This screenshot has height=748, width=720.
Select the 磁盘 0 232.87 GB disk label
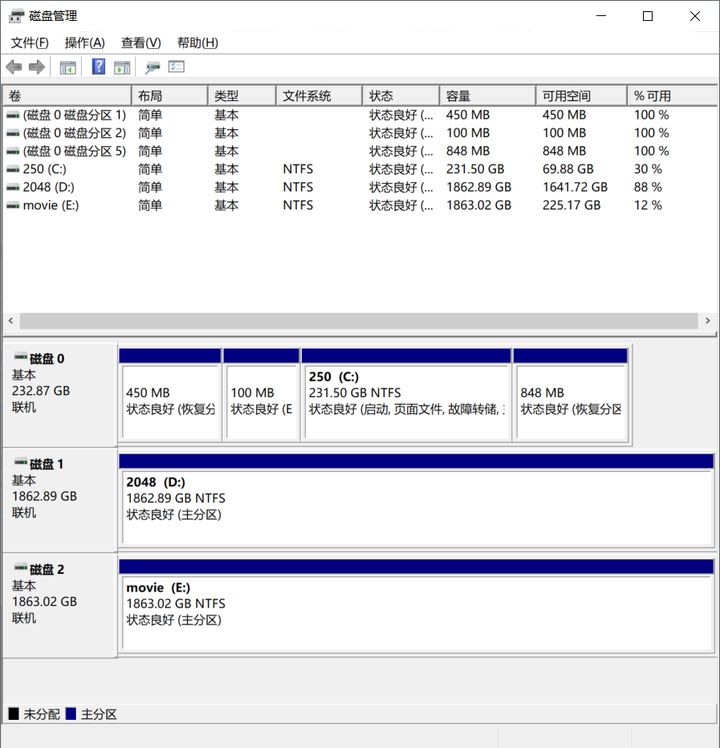(x=60, y=395)
